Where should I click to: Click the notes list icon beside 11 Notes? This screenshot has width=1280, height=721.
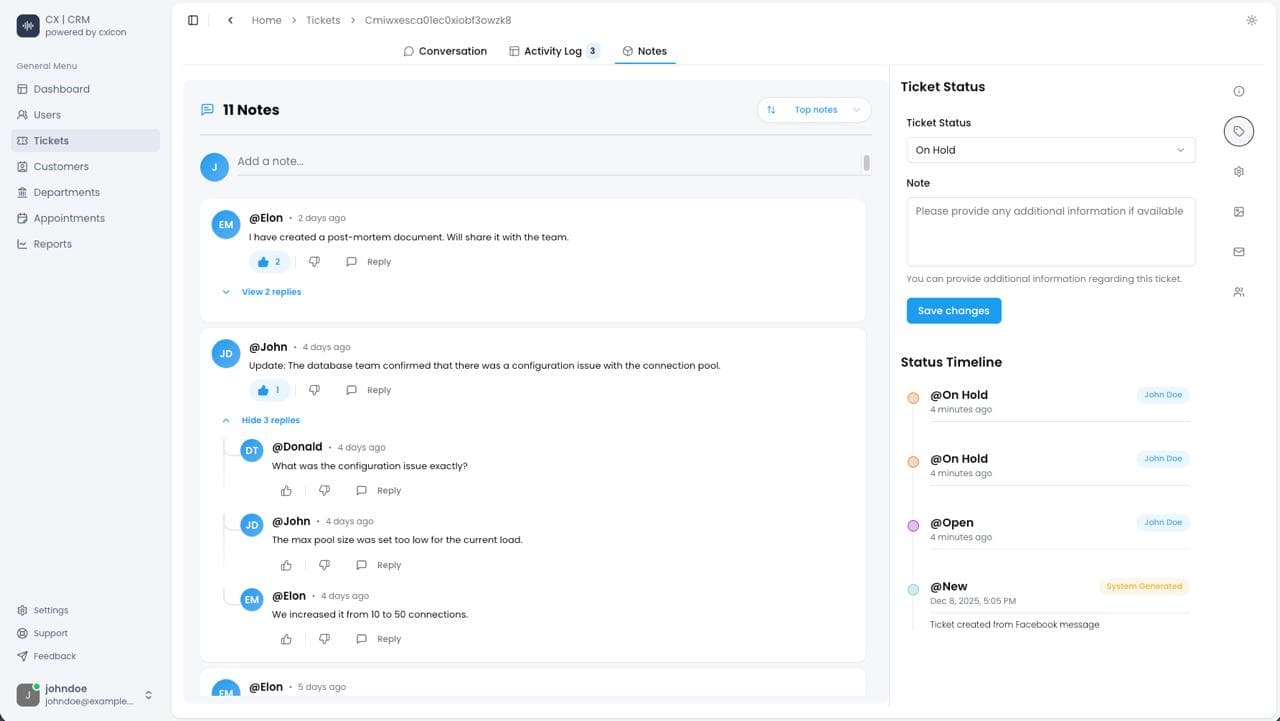pyautogui.click(x=208, y=110)
